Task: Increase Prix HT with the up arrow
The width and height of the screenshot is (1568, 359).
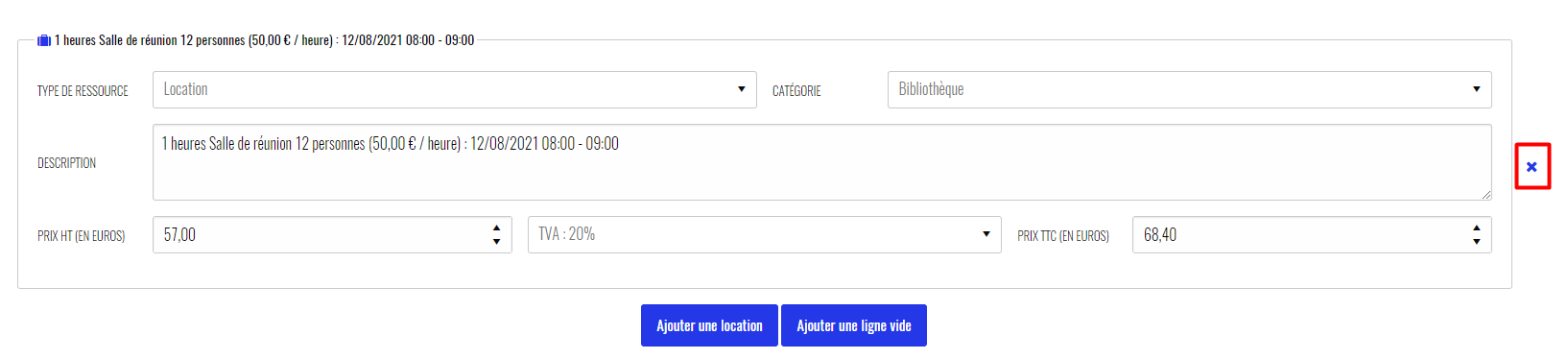Action: point(496,228)
